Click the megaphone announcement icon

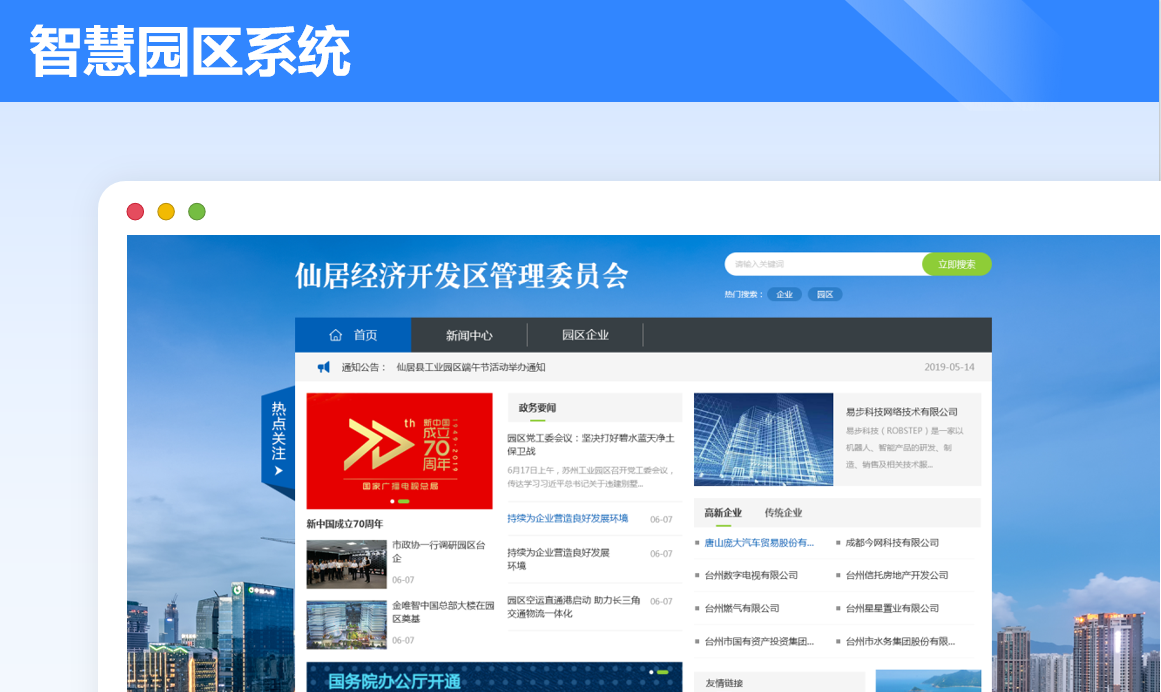click(324, 367)
